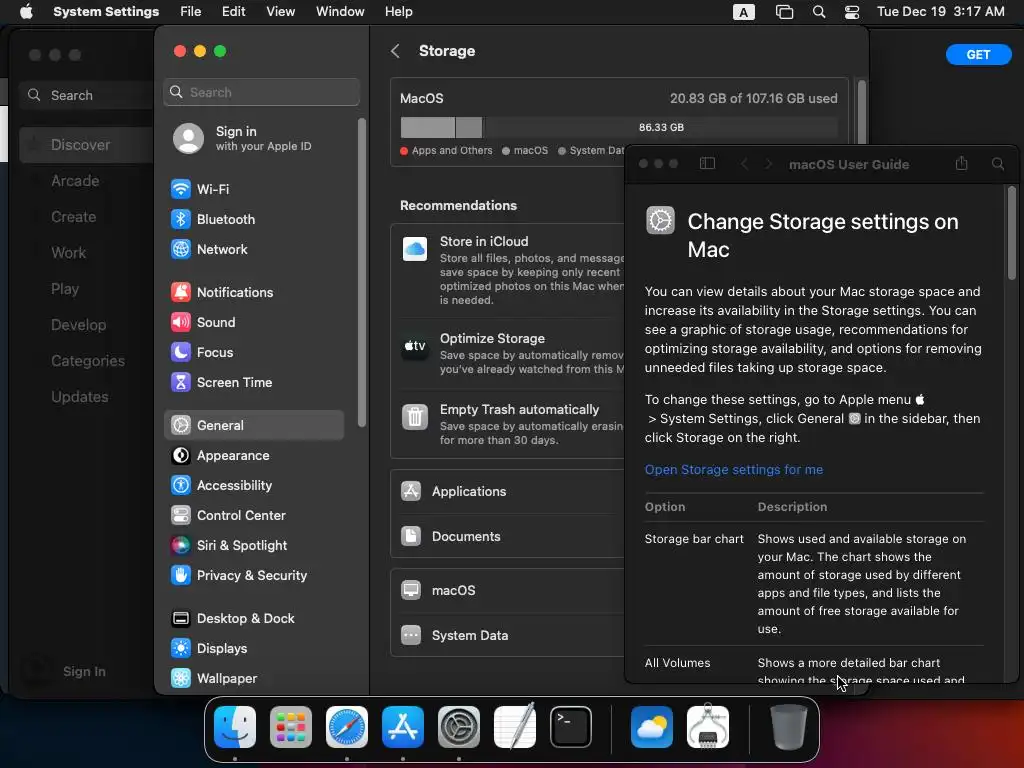This screenshot has width=1024, height=768.
Task: Click settings sidebar scrollbar
Action: pyautogui.click(x=362, y=272)
